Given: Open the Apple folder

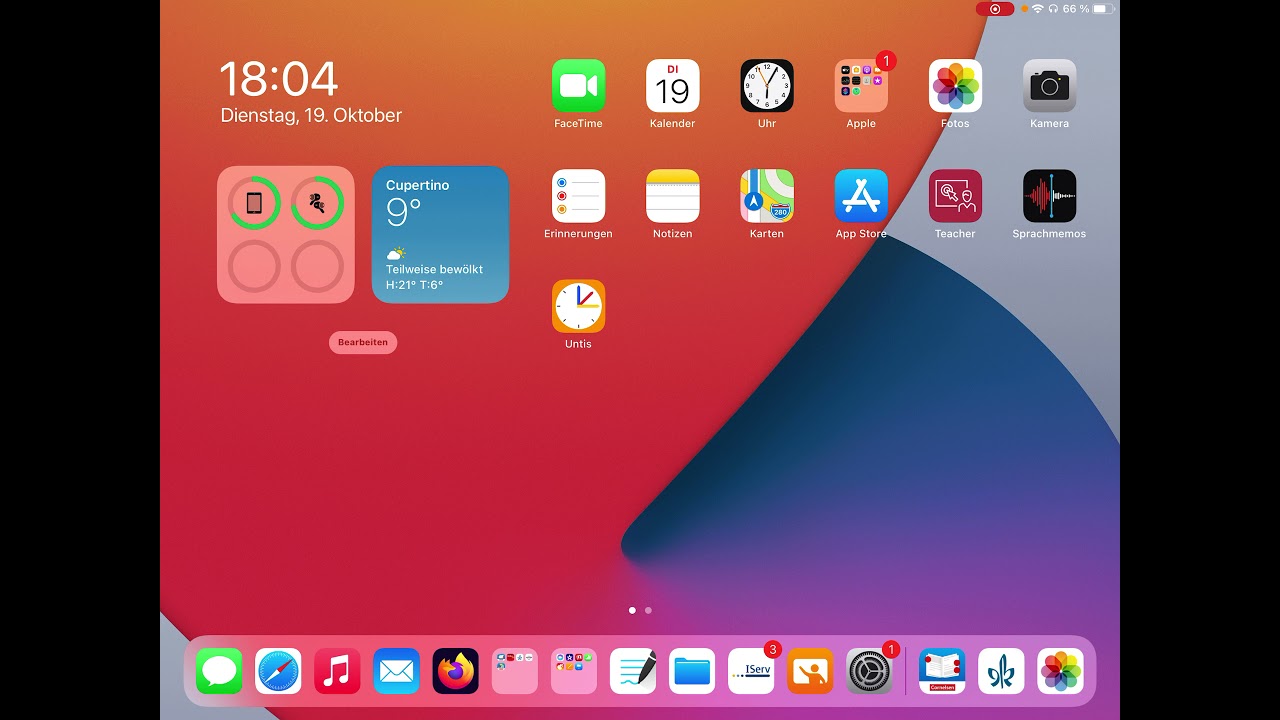Looking at the screenshot, I should point(861,86).
